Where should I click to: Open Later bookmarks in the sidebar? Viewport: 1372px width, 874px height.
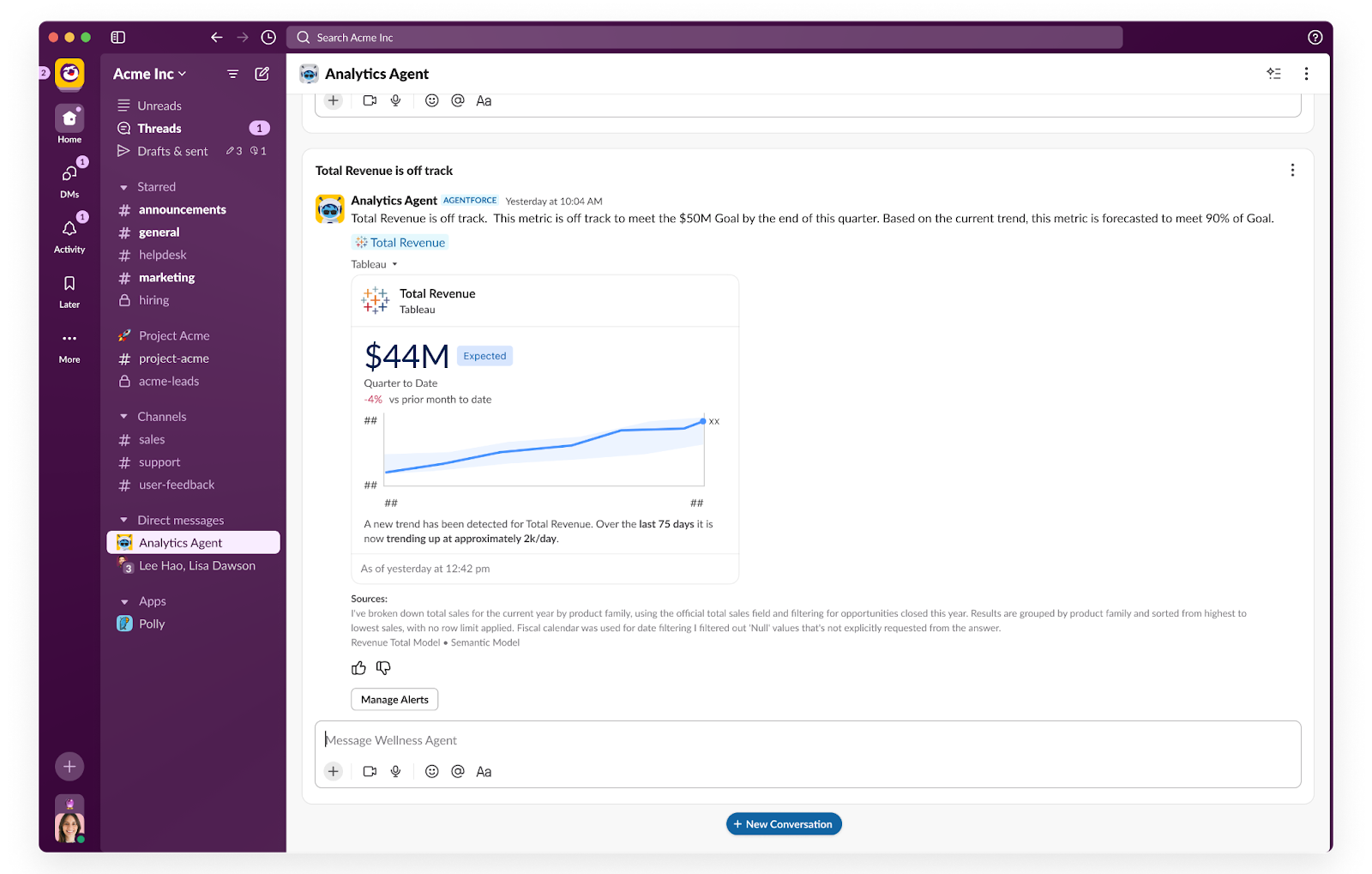[69, 291]
